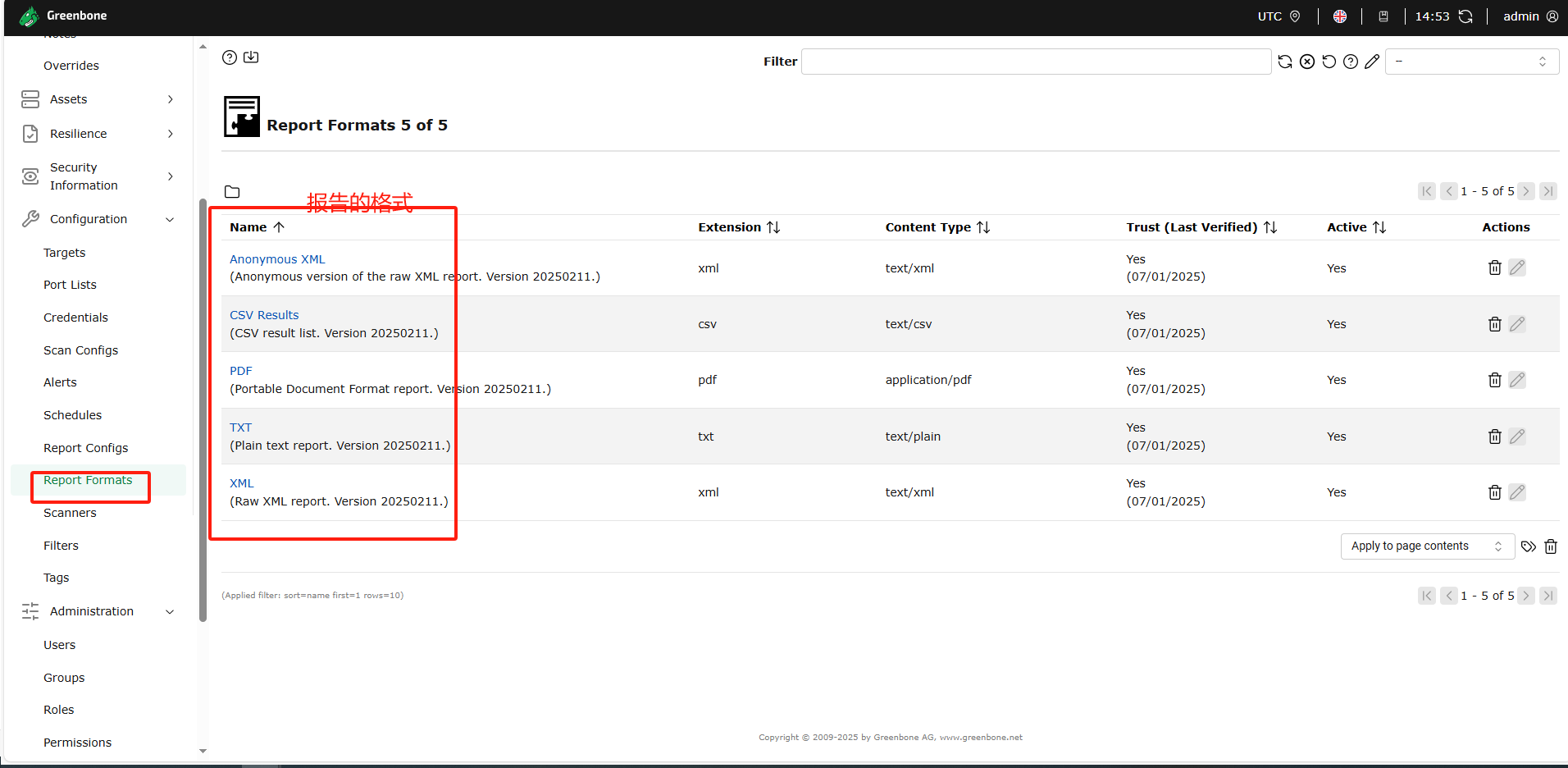Open the saved filter dropdown
The width and height of the screenshot is (1568, 768).
click(x=1472, y=62)
